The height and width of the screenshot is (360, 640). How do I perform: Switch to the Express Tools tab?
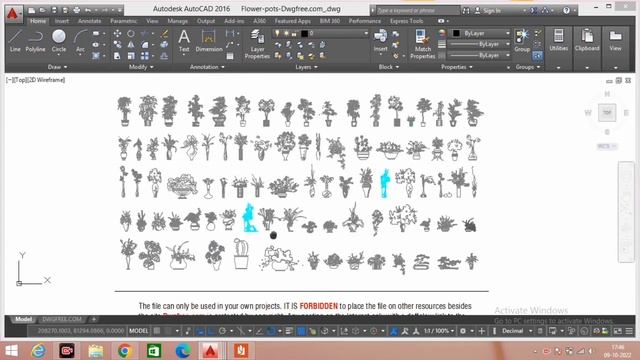click(x=407, y=21)
